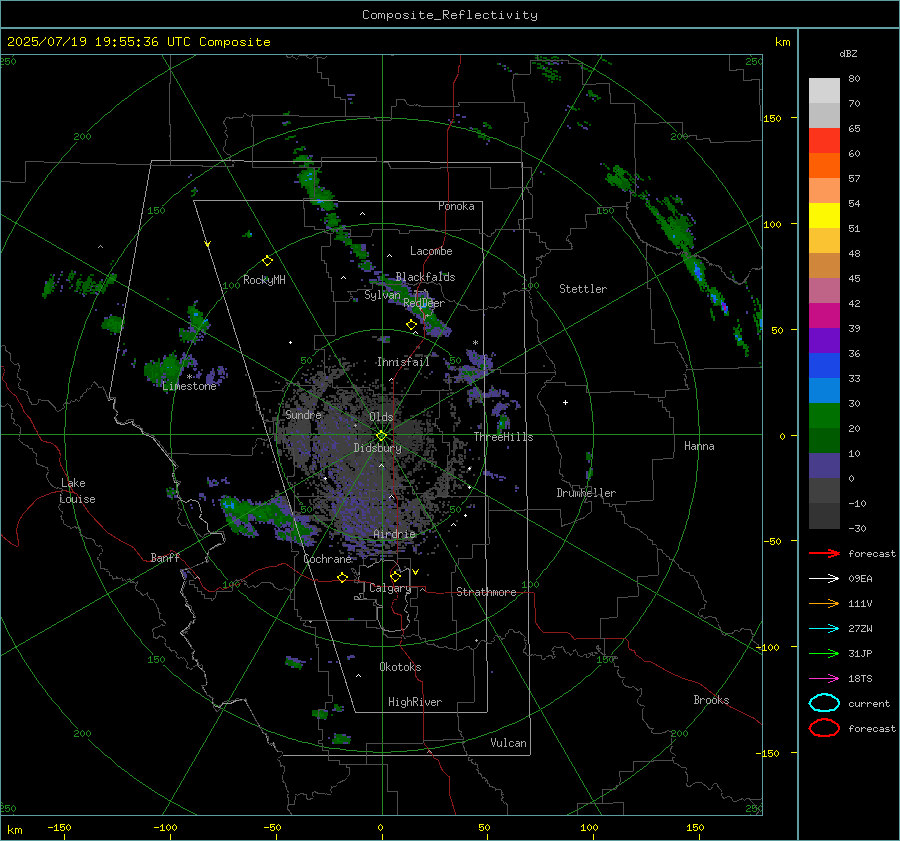This screenshot has height=841, width=900.
Task: Click the Drumheller label
Action: coord(586,493)
